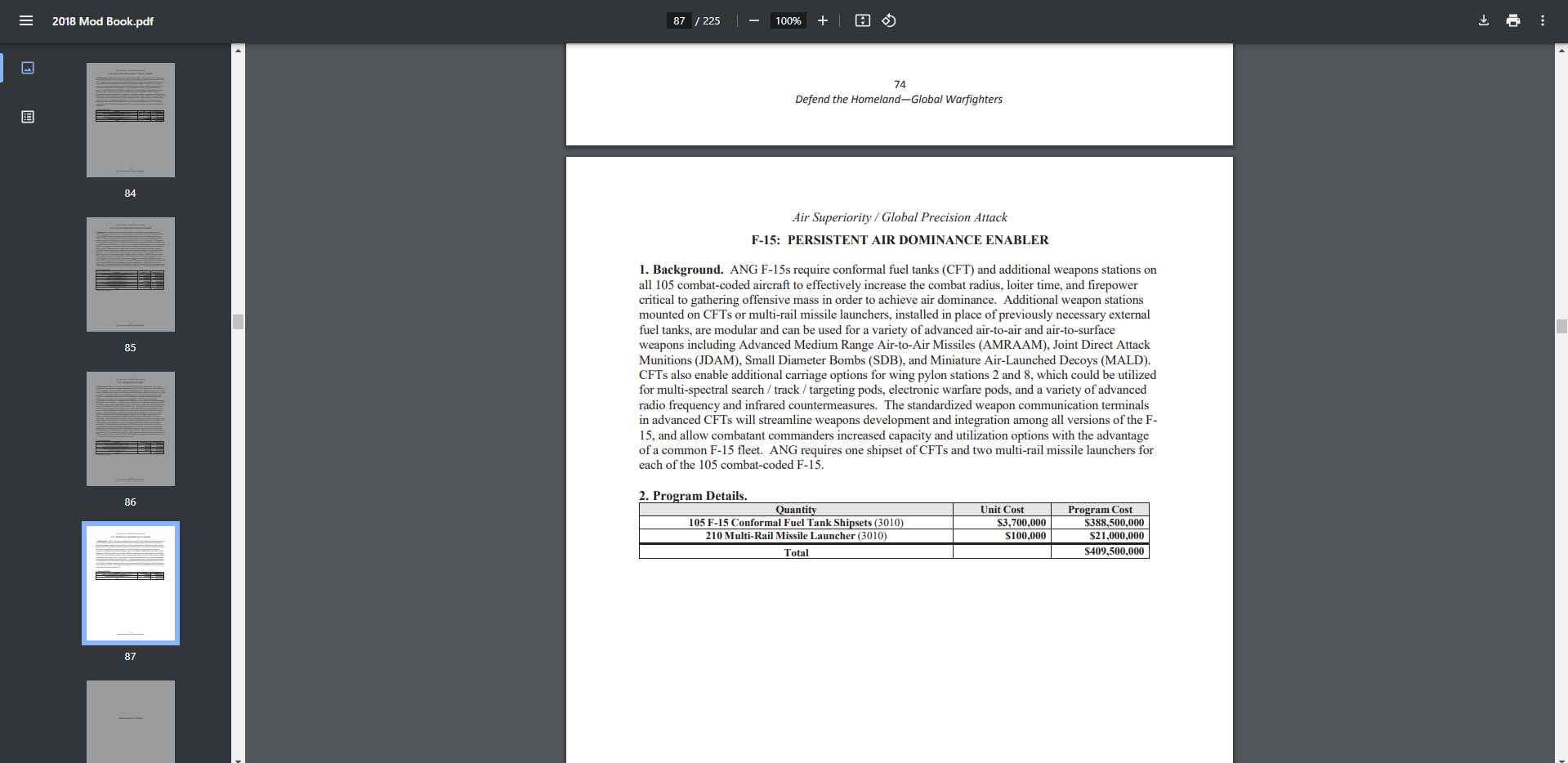Open page 84 thumbnail
Viewport: 1568px width, 763px height.
[x=131, y=120]
